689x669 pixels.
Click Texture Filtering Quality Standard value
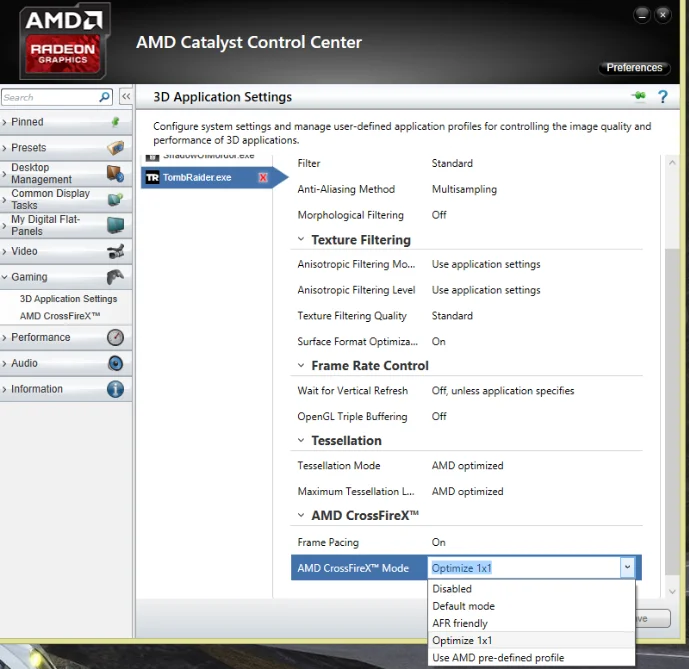(x=452, y=316)
